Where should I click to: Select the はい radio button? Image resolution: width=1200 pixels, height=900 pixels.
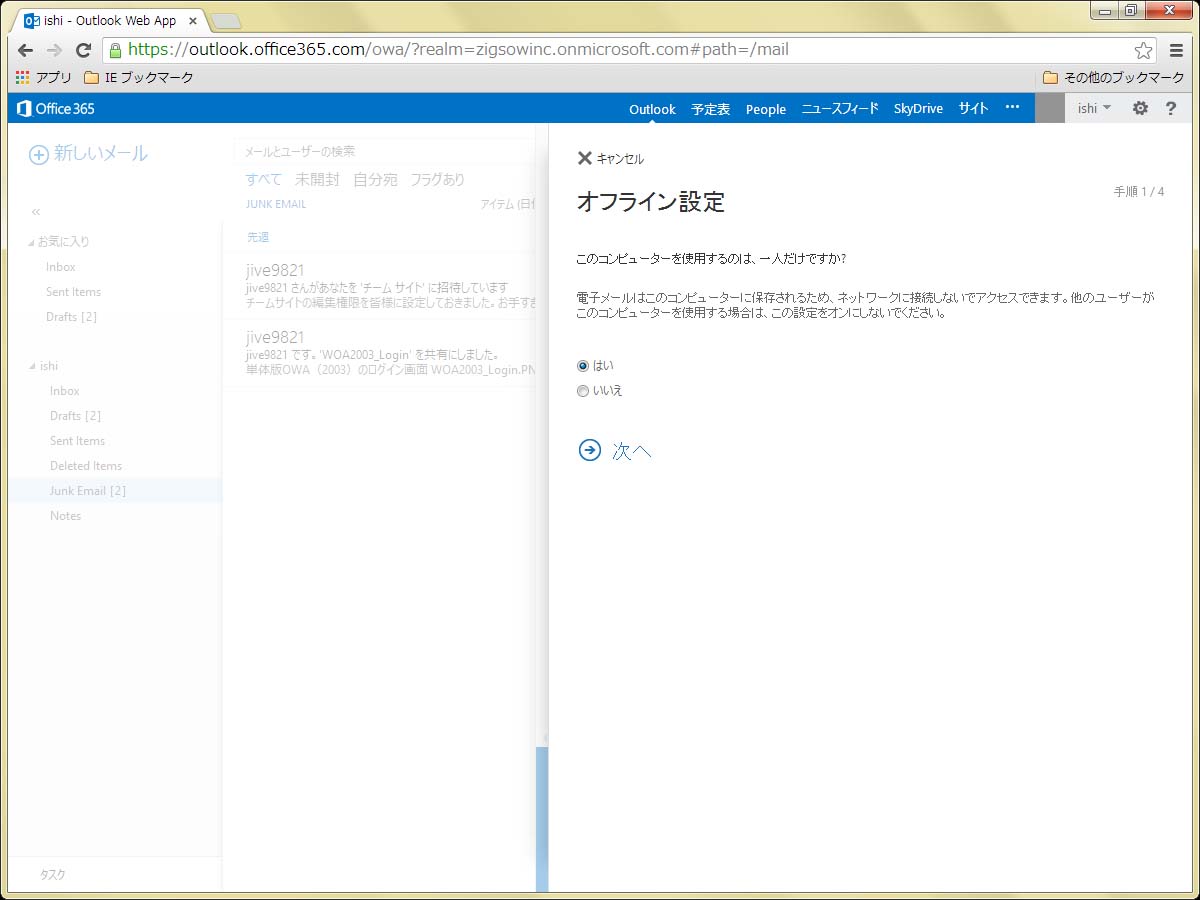click(583, 366)
